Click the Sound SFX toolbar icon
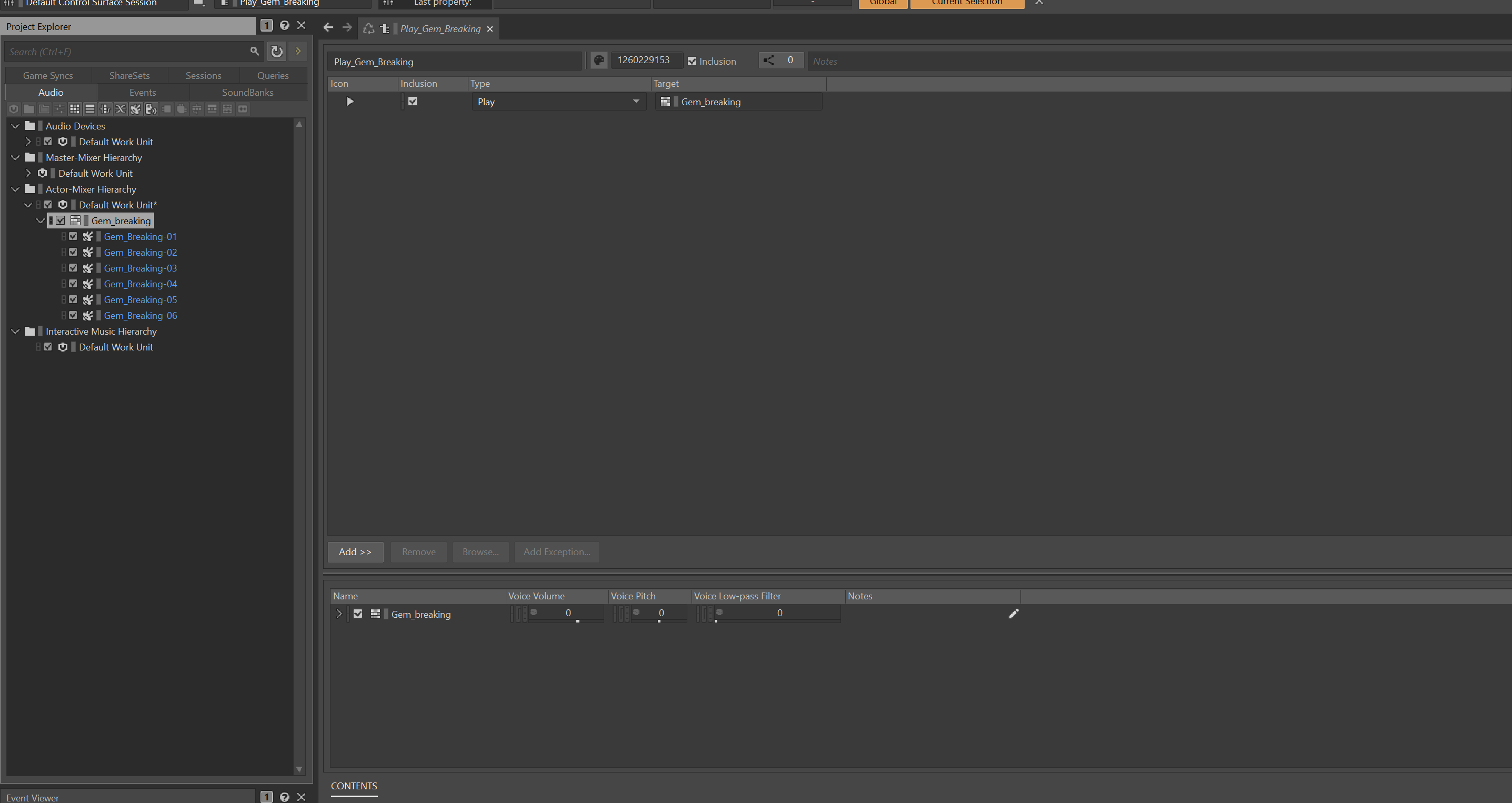Viewport: 1512px width, 803px height. [136, 109]
